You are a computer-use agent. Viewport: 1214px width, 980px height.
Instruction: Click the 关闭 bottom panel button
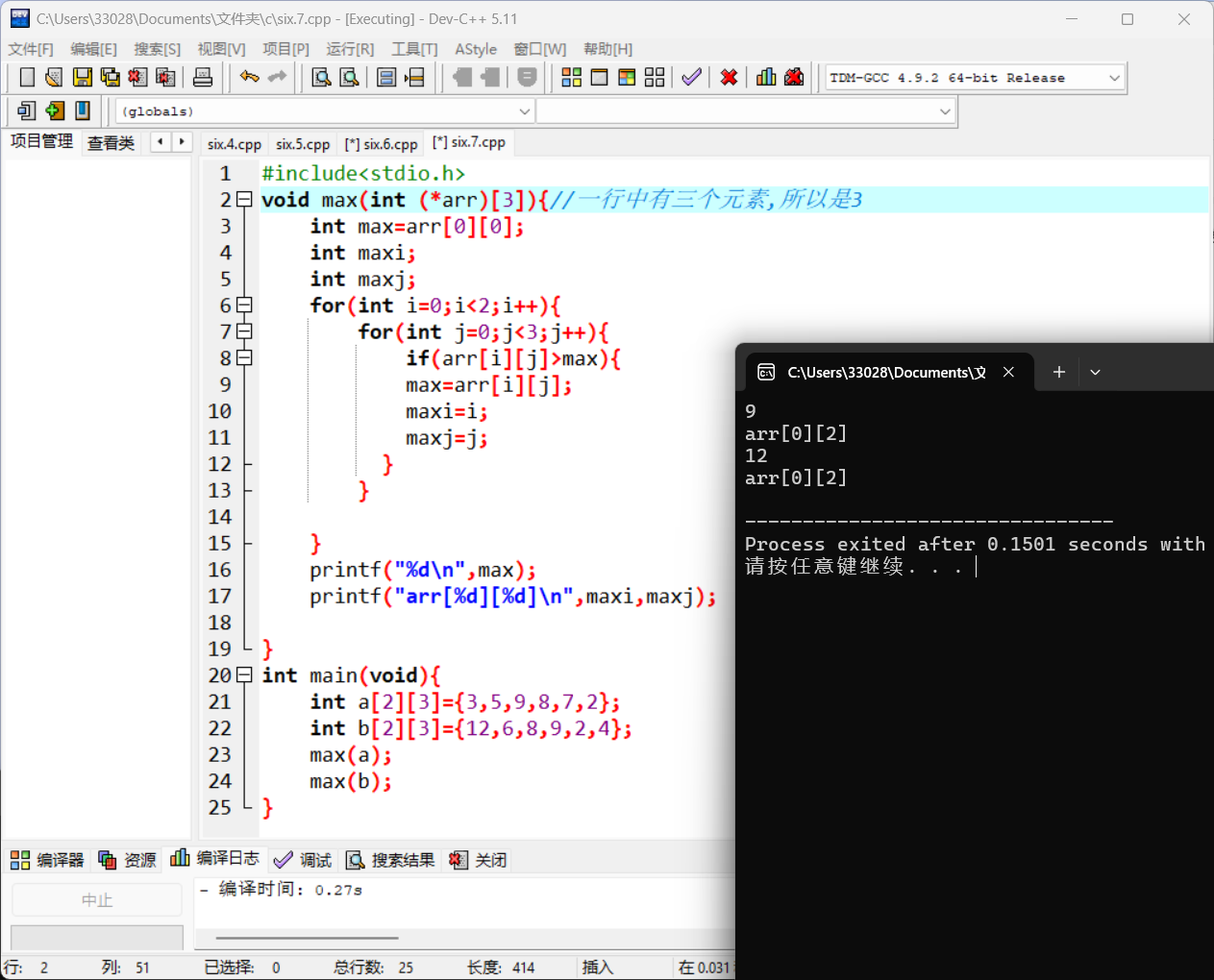click(x=478, y=860)
